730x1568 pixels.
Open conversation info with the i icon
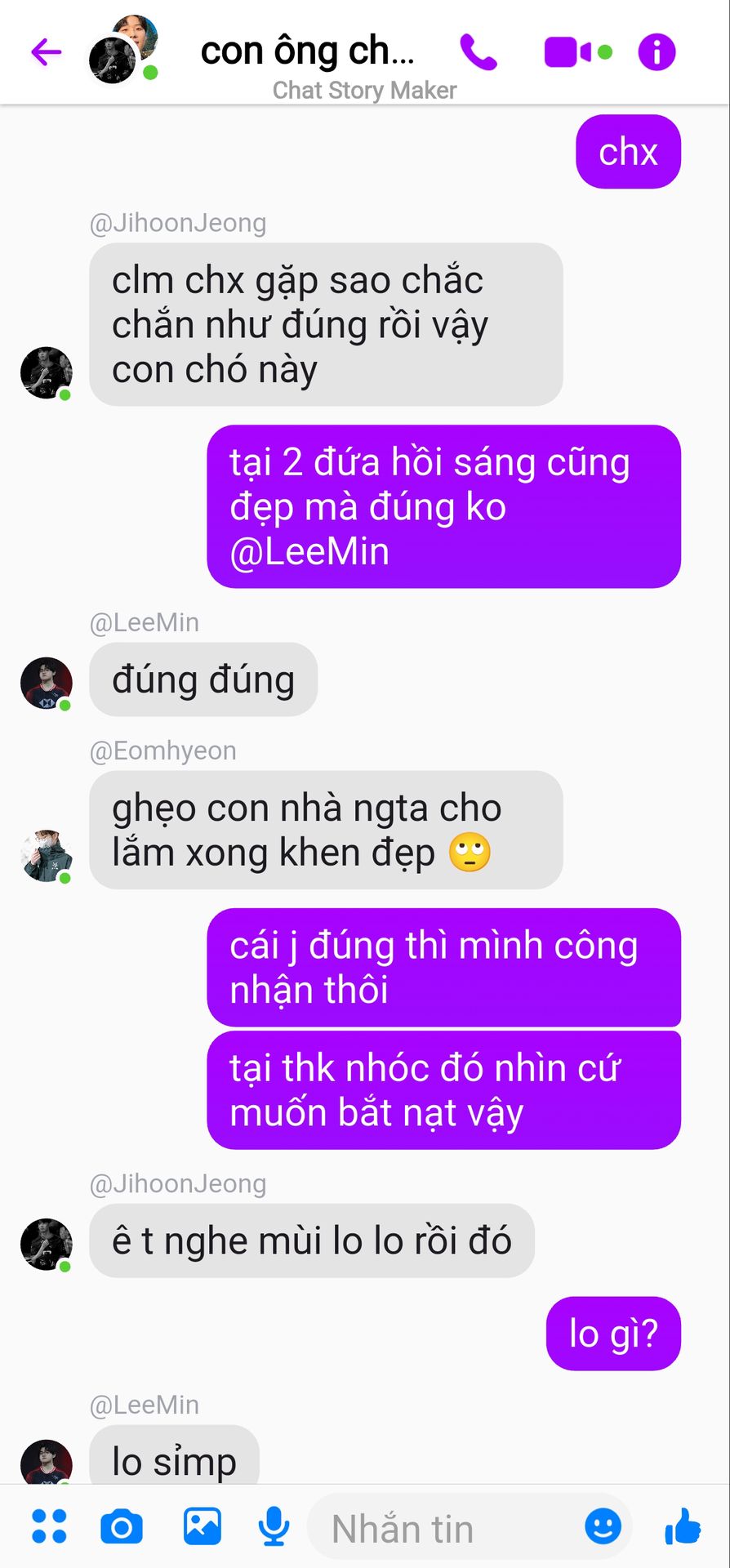click(657, 52)
